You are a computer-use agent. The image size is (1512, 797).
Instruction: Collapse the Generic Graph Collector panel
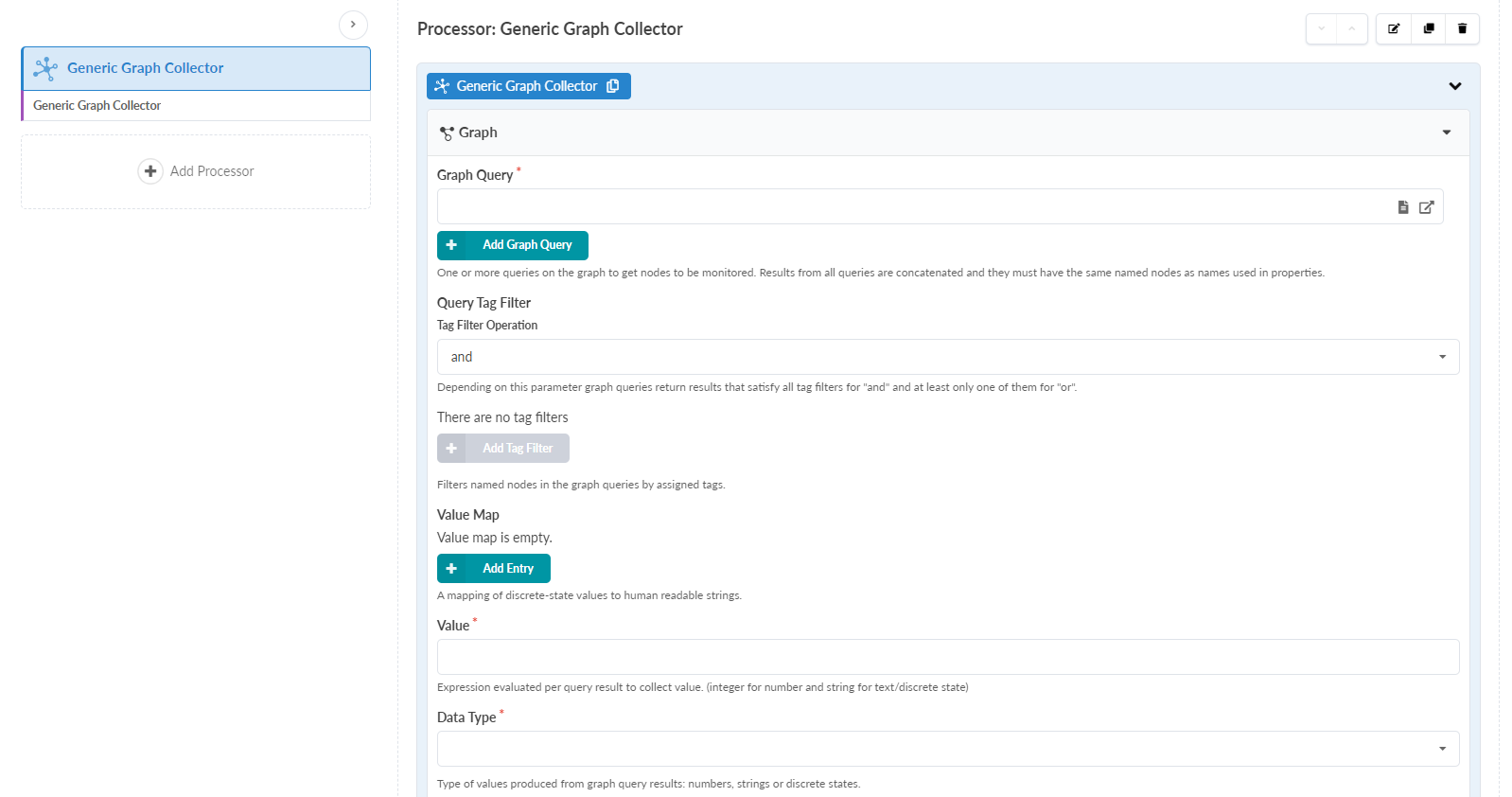pyautogui.click(x=1455, y=86)
